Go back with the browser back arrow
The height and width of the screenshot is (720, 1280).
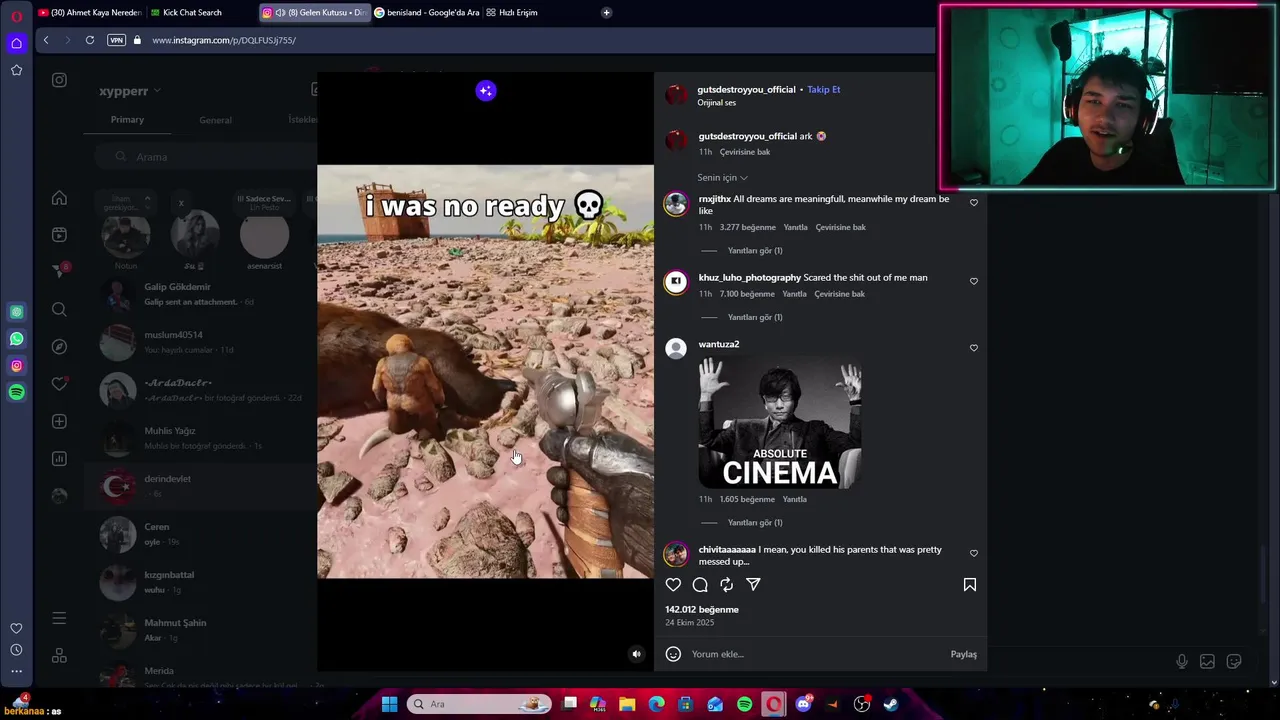point(46,40)
